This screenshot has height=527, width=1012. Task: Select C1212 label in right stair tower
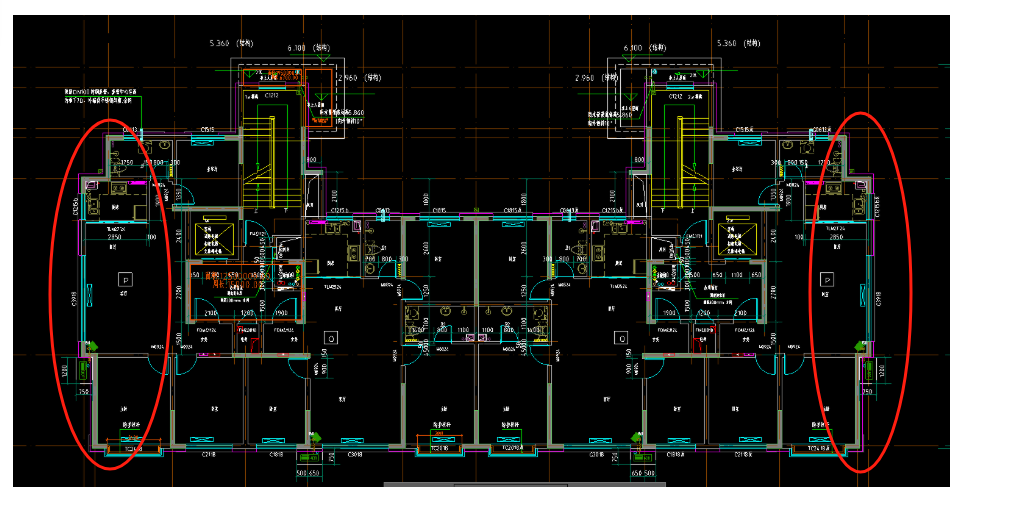[x=675, y=96]
